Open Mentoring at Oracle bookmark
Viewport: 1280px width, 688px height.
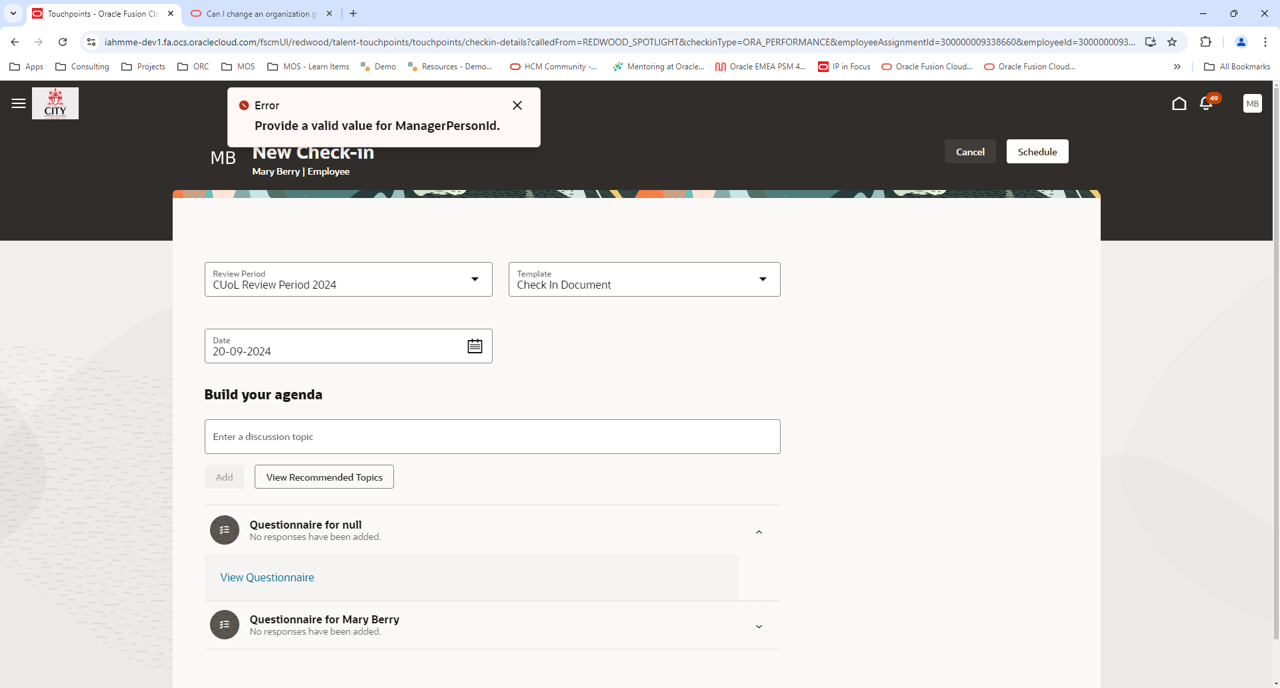pyautogui.click(x=658, y=67)
